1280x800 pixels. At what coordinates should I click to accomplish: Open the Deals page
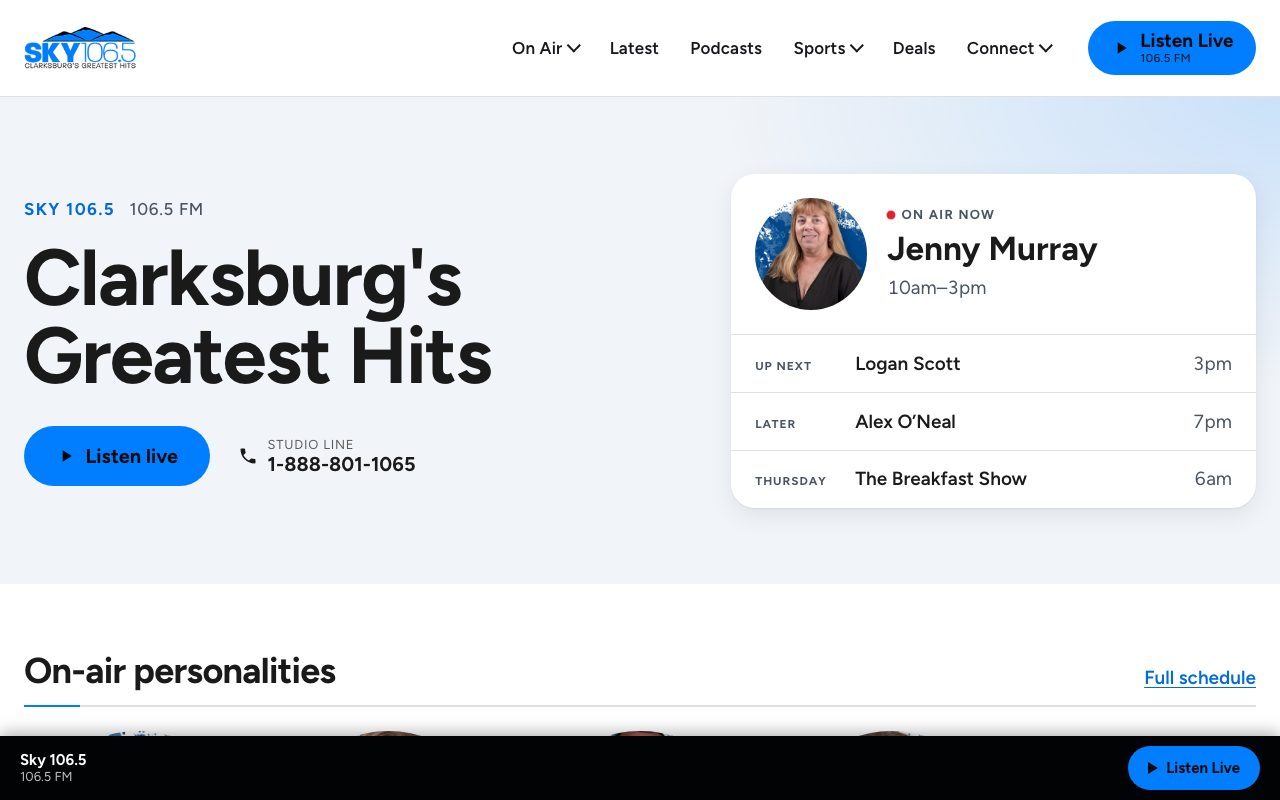point(914,48)
